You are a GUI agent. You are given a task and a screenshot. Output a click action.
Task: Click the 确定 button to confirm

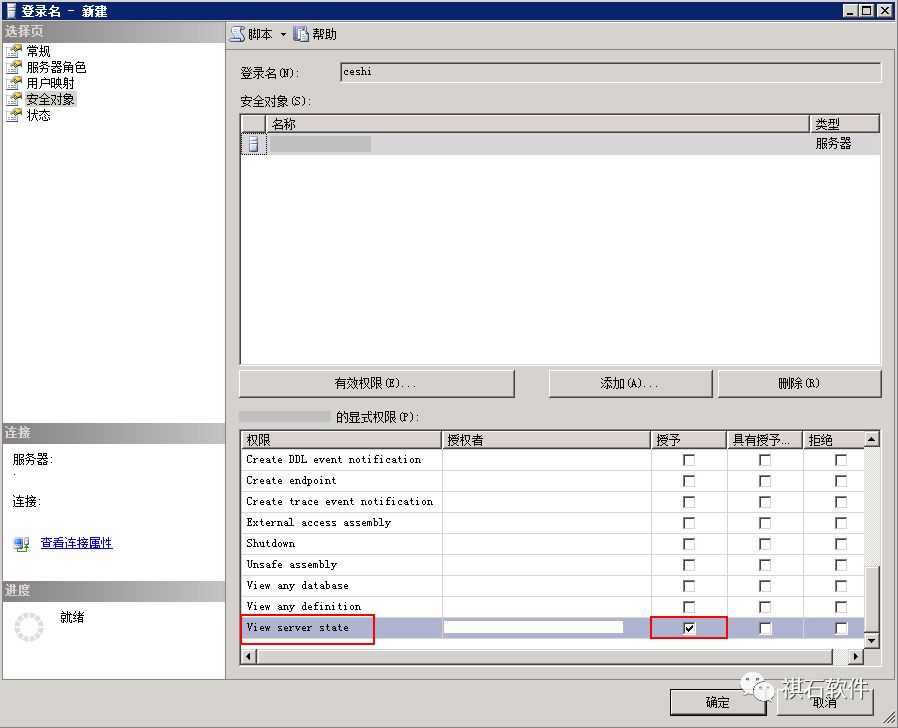pyautogui.click(x=719, y=703)
